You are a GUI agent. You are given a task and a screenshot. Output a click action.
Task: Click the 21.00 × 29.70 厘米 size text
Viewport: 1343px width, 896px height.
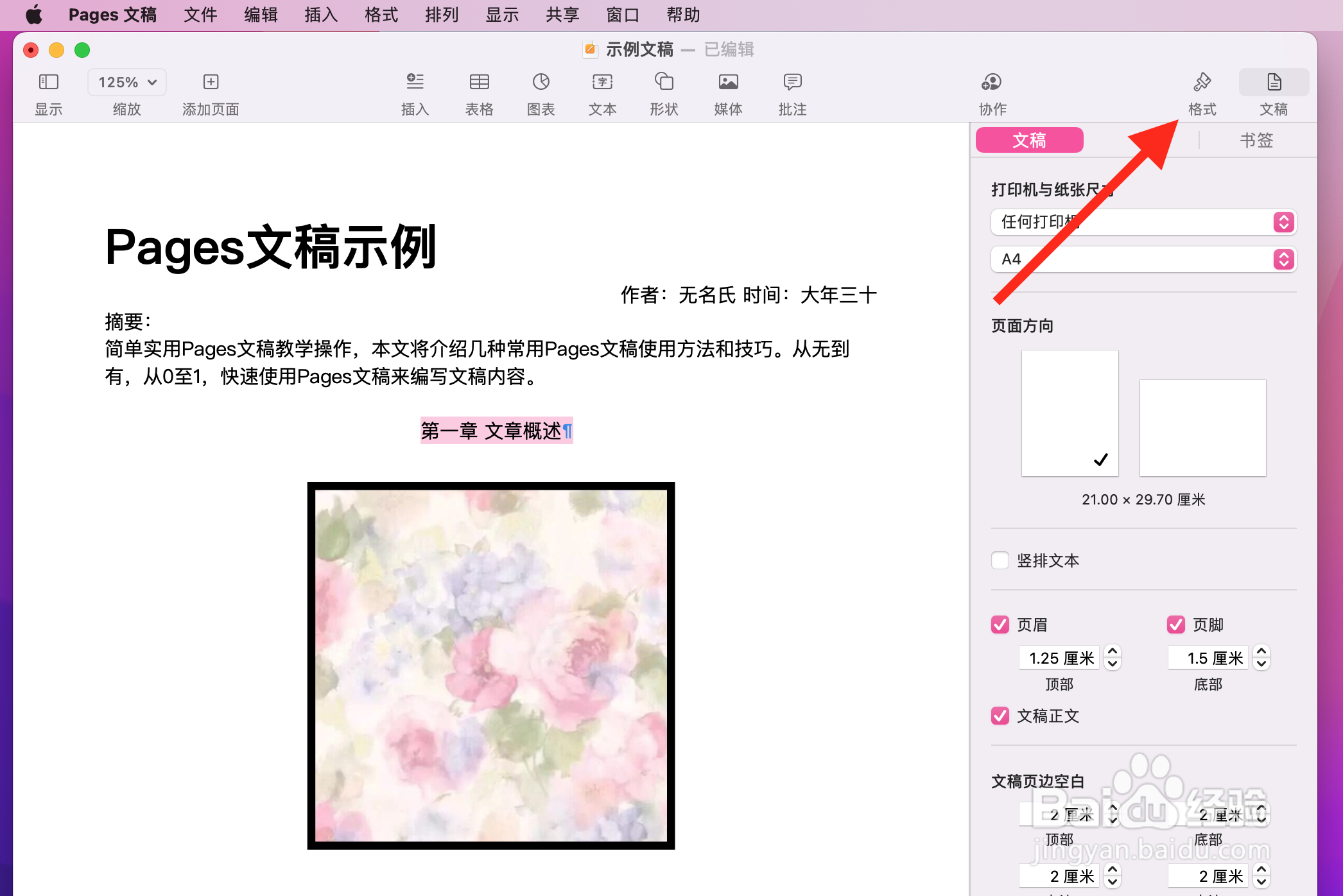[1143, 499]
